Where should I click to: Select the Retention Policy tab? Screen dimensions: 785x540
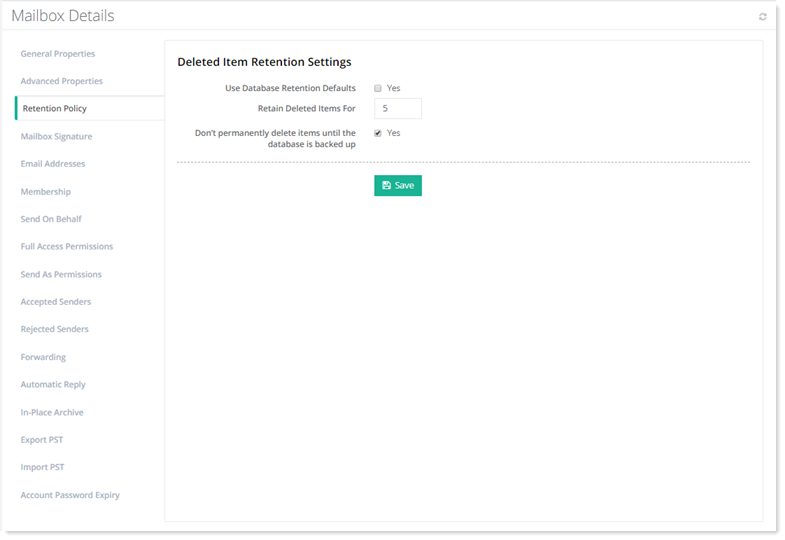pyautogui.click(x=56, y=109)
